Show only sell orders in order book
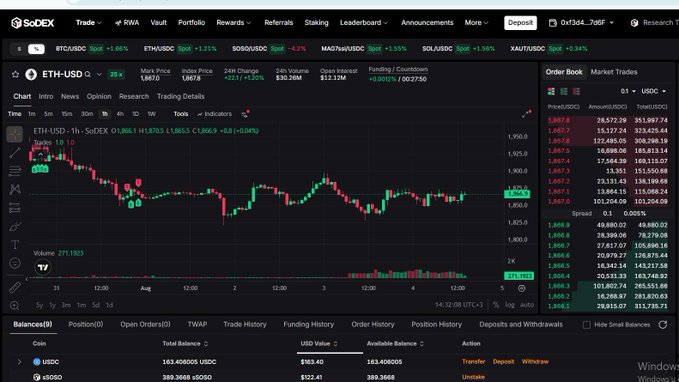The height and width of the screenshot is (382, 679). pyautogui.click(x=576, y=91)
